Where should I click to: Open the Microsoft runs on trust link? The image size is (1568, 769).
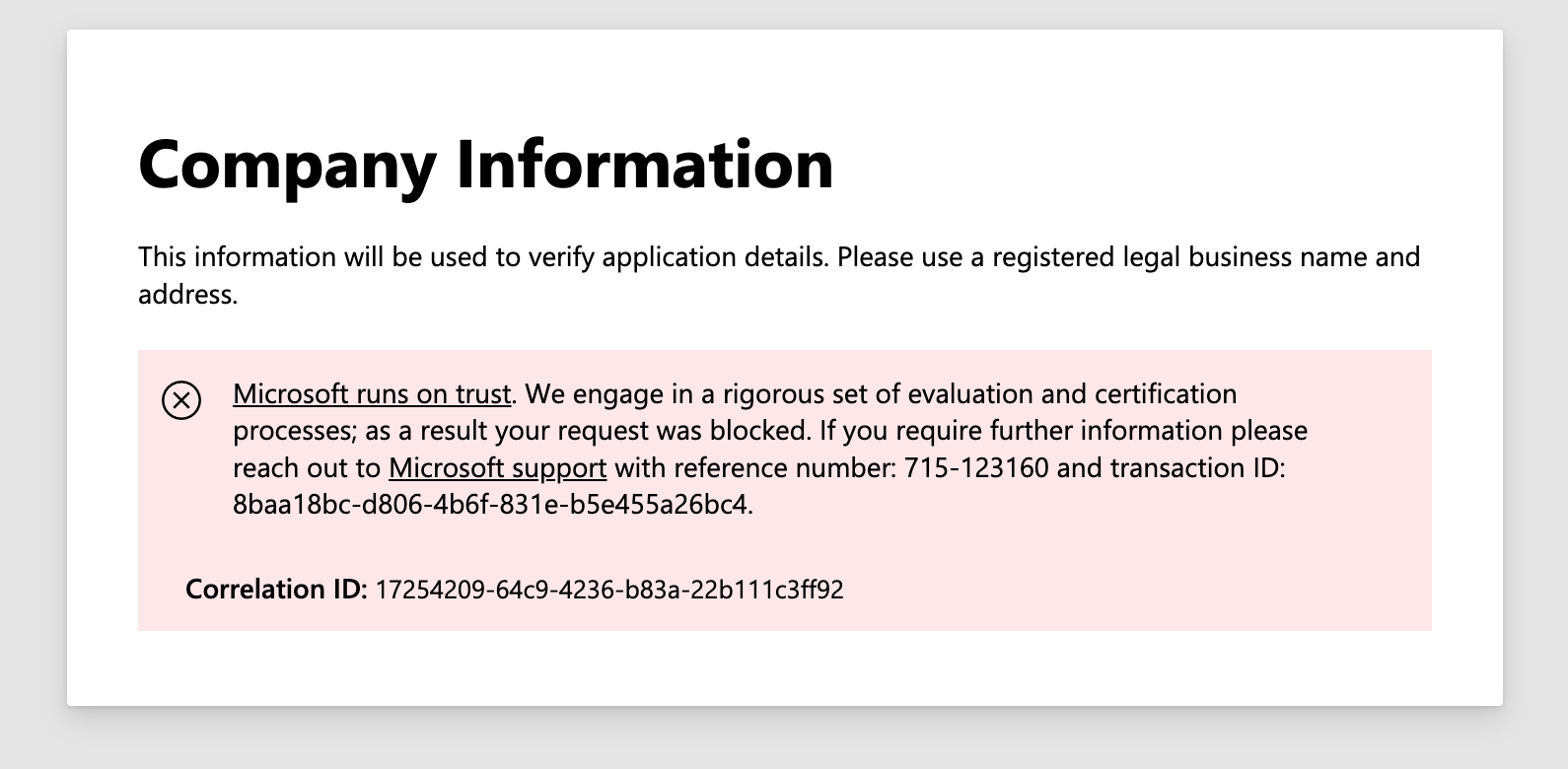pyautogui.click(x=372, y=394)
